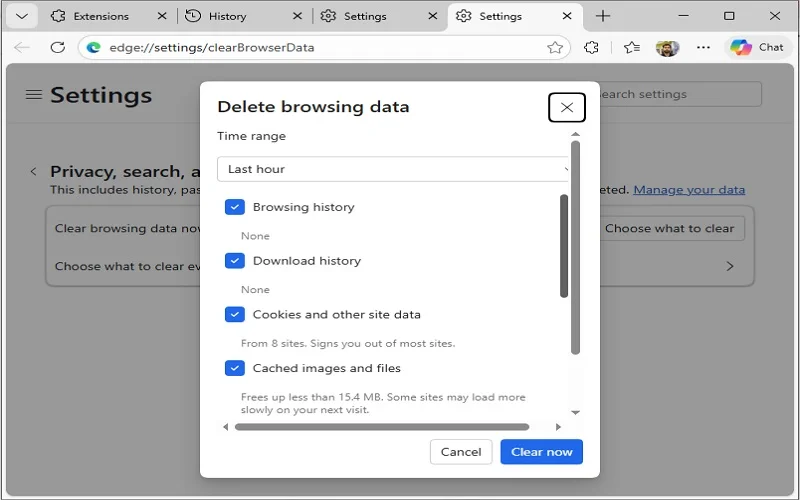Maximize the Edge window
The height and width of the screenshot is (500, 800).
point(729,16)
